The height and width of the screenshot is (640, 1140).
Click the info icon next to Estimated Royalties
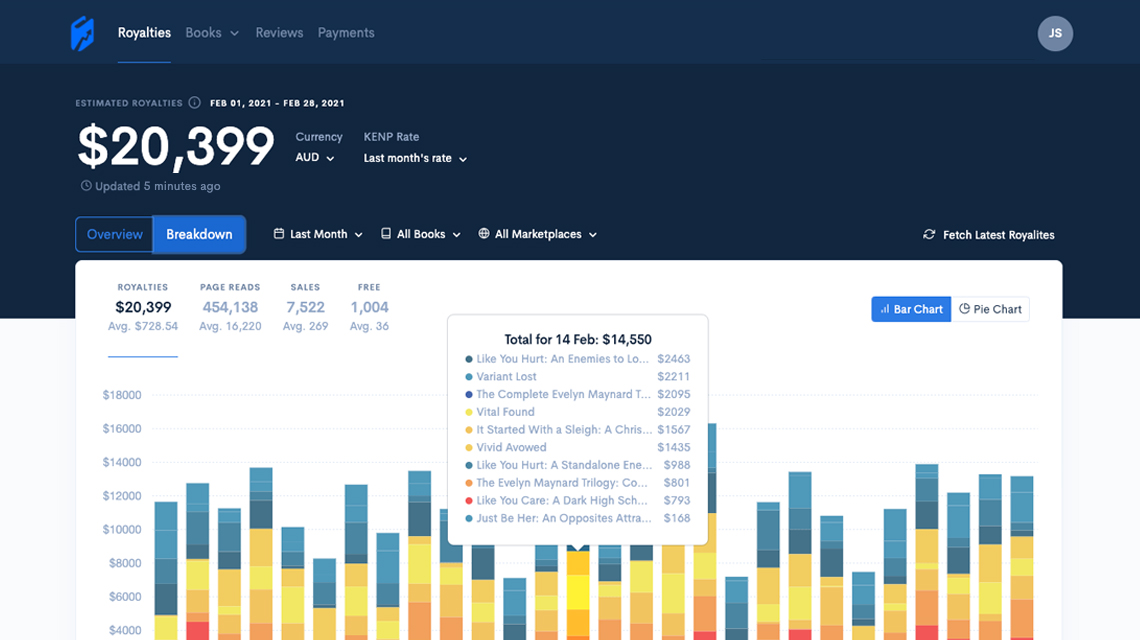pos(193,102)
